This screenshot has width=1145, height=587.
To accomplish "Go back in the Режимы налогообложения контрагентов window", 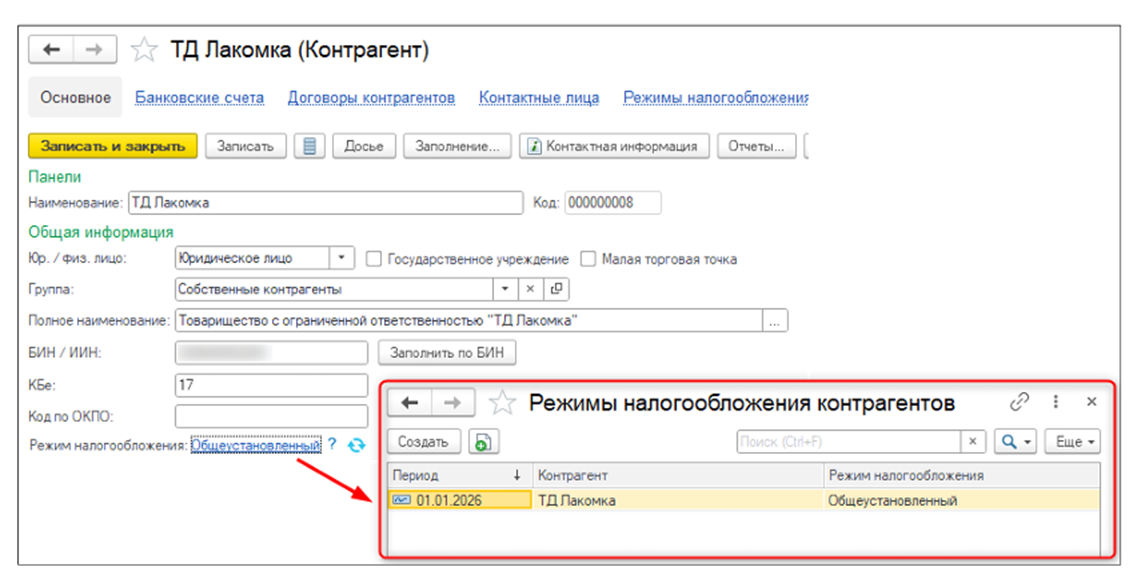I will click(410, 402).
